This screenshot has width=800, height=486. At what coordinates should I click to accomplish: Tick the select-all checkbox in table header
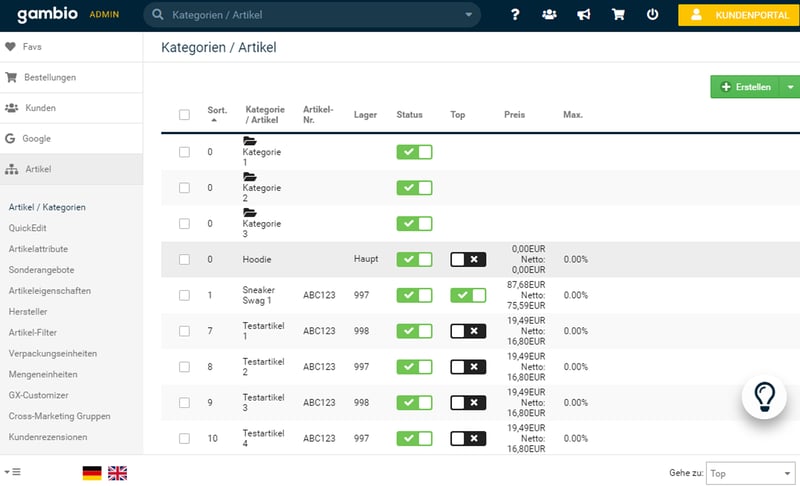coord(184,115)
